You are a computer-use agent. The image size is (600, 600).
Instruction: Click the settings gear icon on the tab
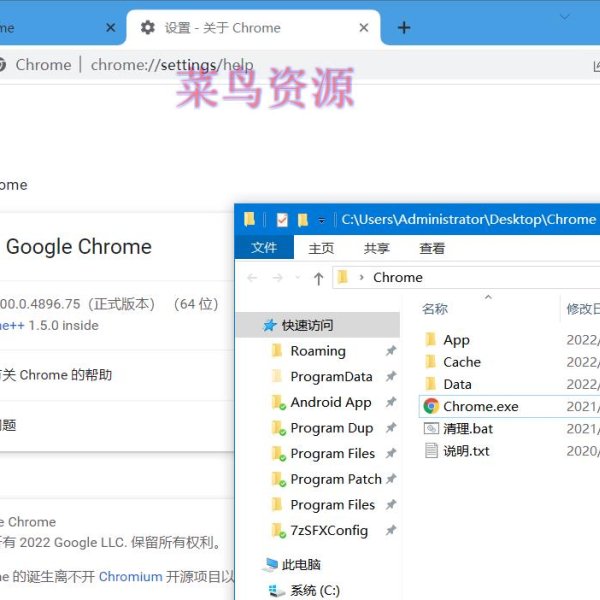tap(148, 28)
